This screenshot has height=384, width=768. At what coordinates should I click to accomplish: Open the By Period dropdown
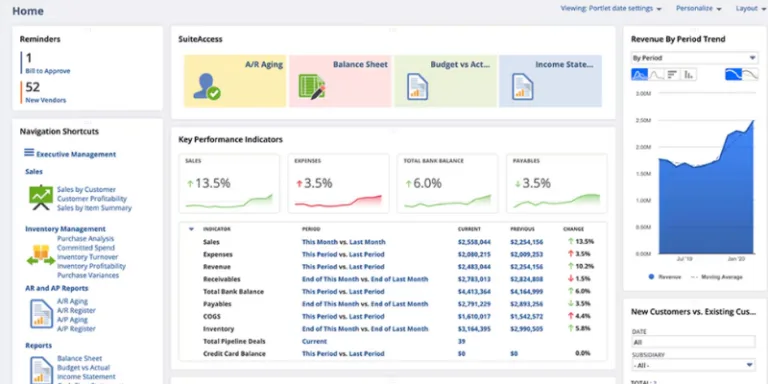(x=695, y=58)
